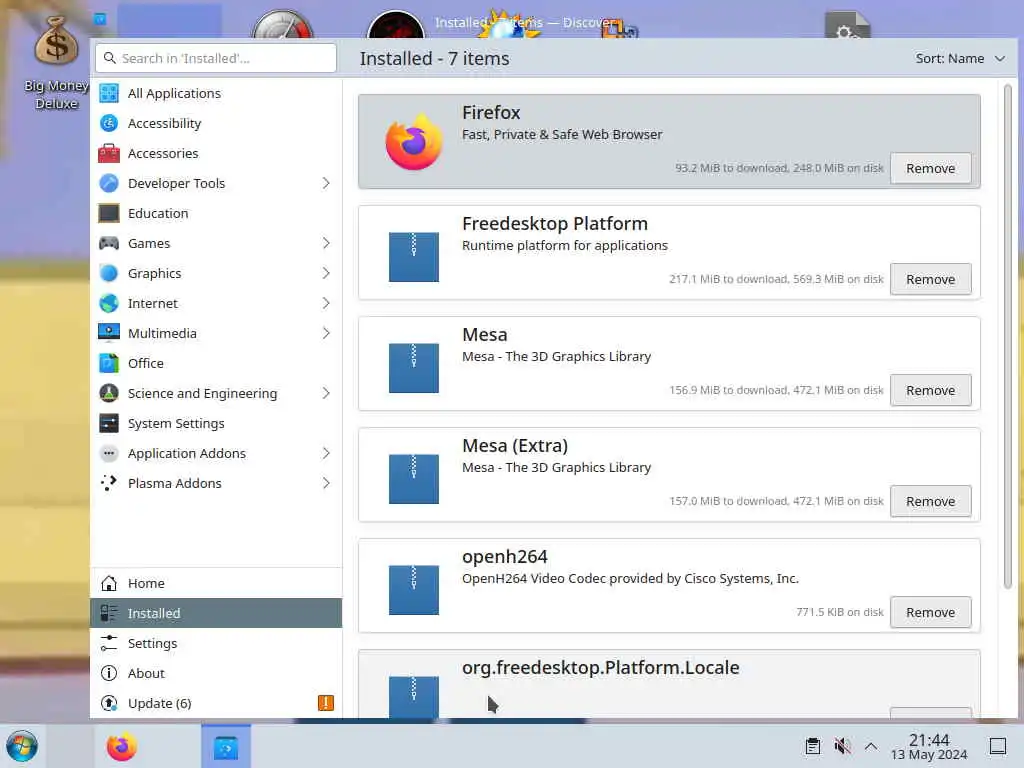
Task: Unmute the audio volume tray icon
Action: click(842, 746)
